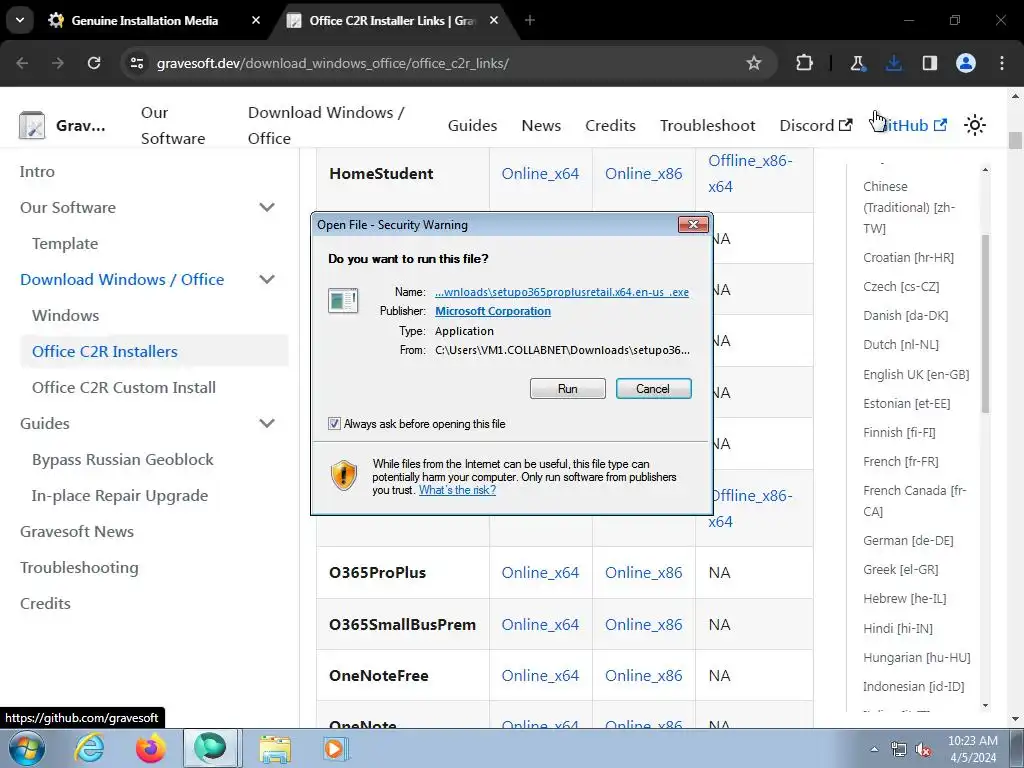This screenshot has width=1024, height=768.
Task: Click O365ProPlus Online_x64 link
Action: pos(540,573)
